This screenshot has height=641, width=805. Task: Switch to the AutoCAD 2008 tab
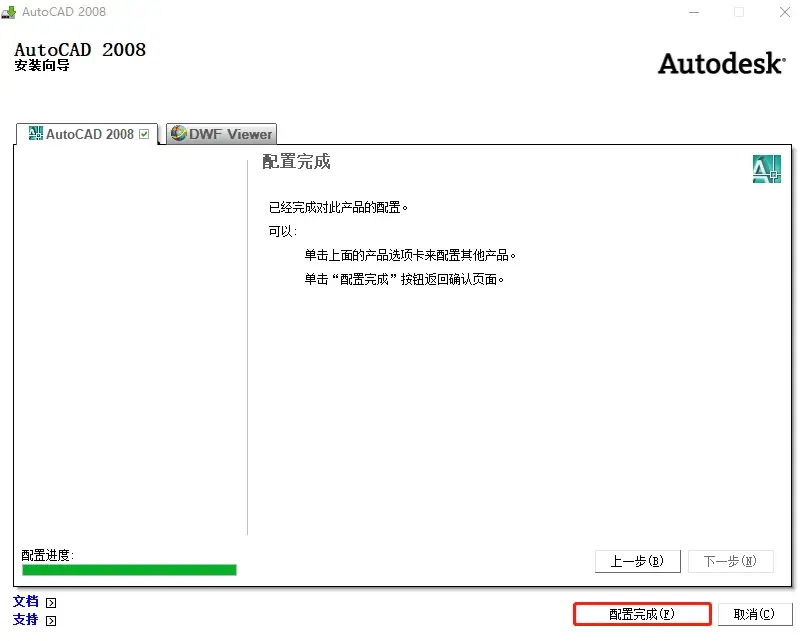tap(87, 134)
